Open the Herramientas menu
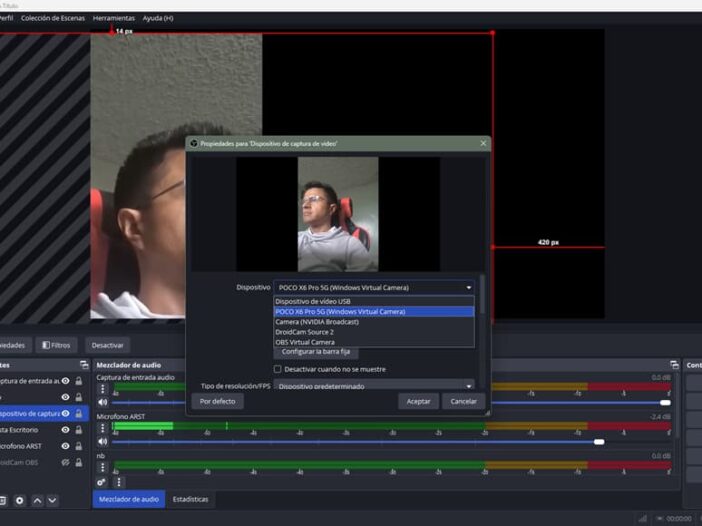 113,18
